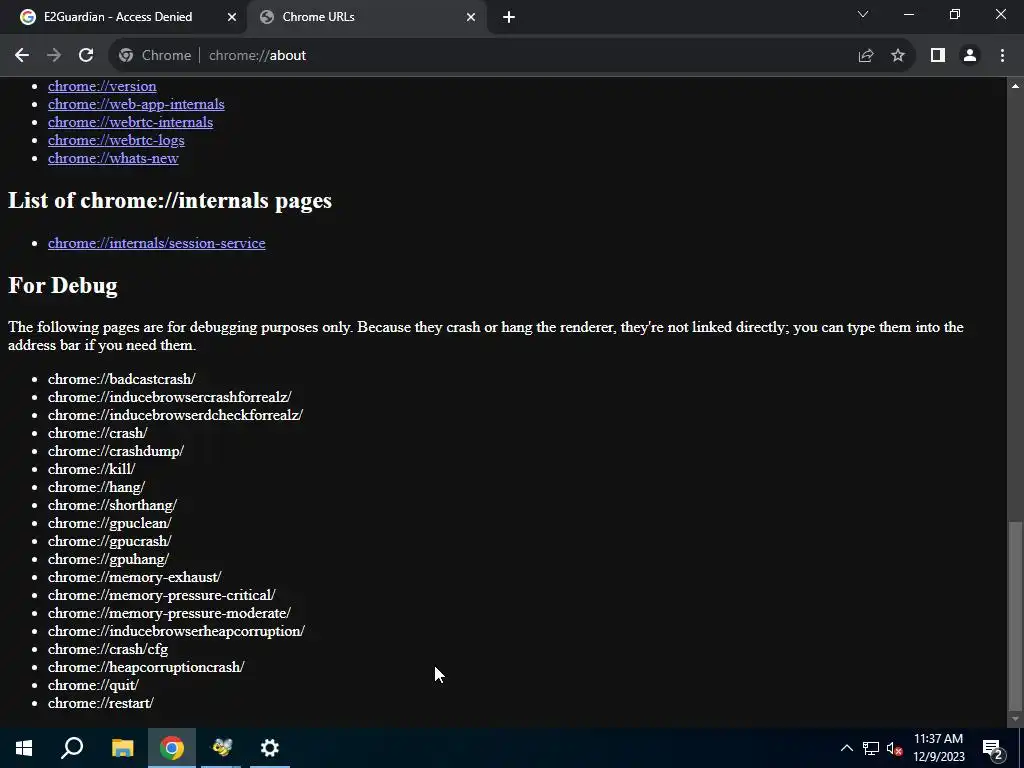Screen dimensions: 1024x768
Task: Close the Chrome URLs tab
Action: (x=471, y=17)
